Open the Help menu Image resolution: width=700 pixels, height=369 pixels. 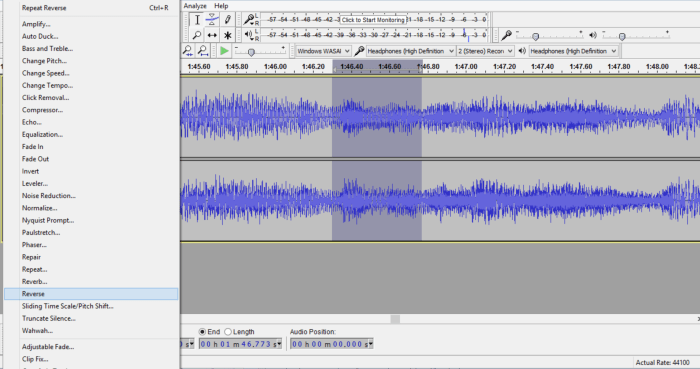[x=221, y=6]
